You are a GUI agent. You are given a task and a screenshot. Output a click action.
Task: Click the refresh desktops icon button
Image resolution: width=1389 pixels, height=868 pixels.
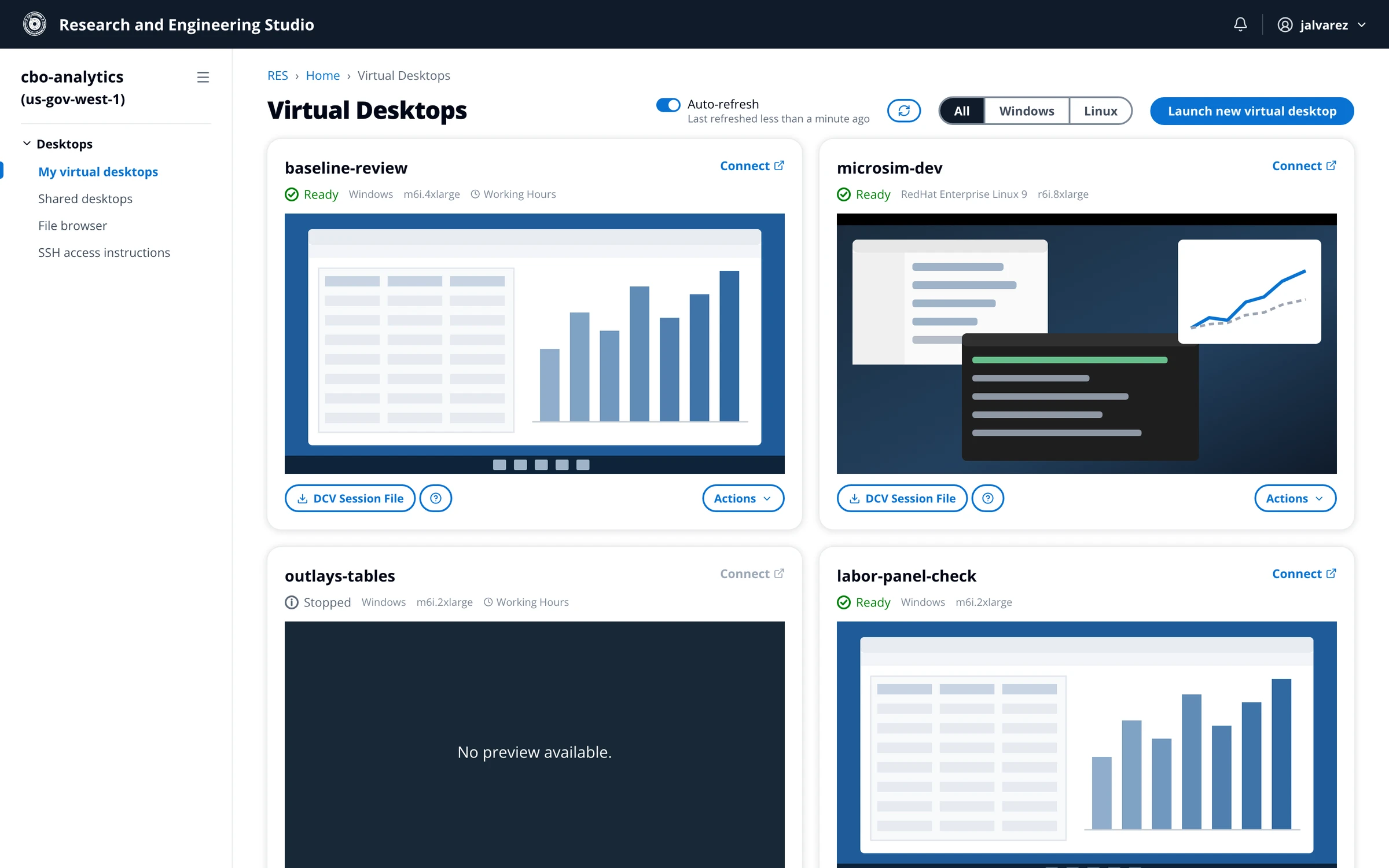(904, 111)
